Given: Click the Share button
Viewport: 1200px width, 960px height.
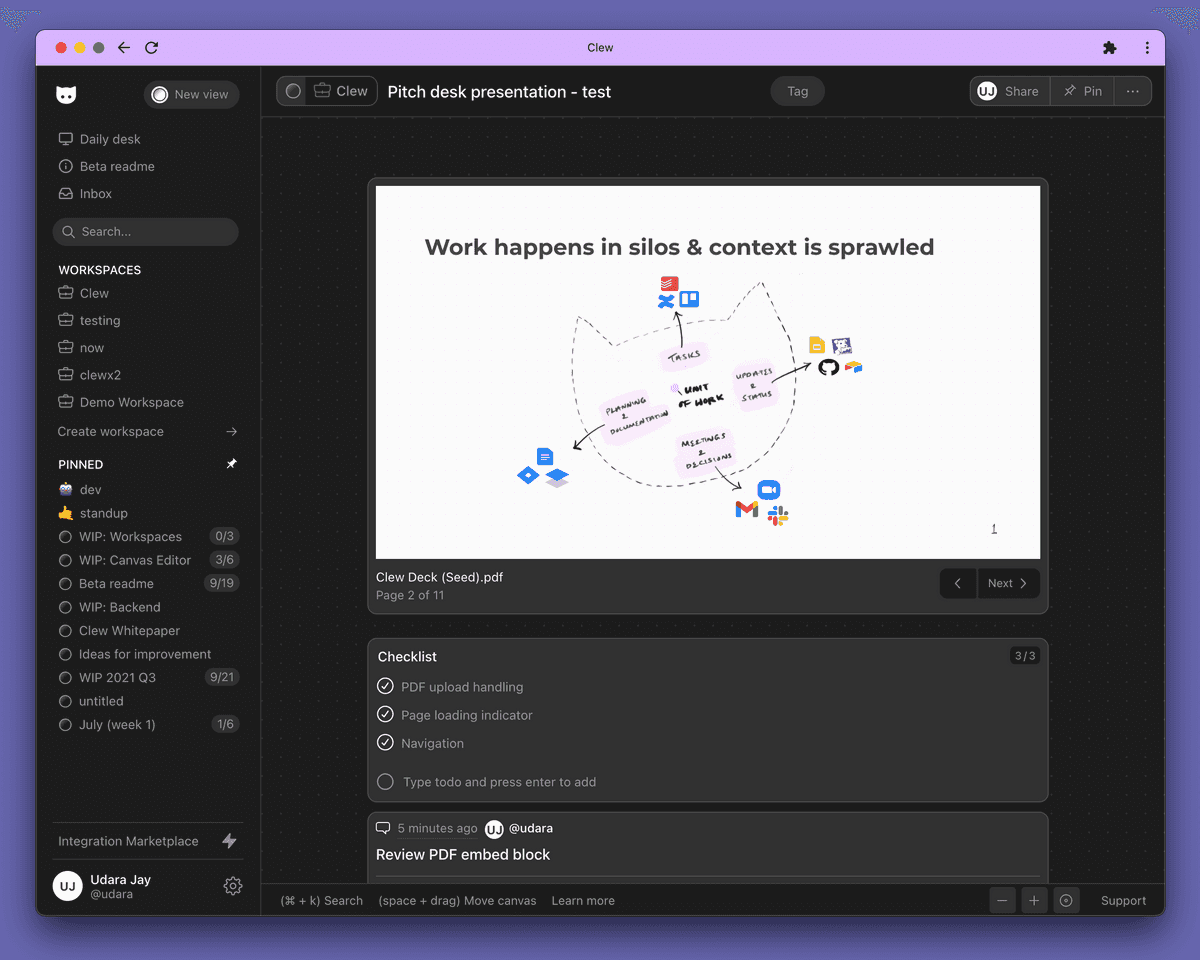Looking at the screenshot, I should click(x=1010, y=91).
